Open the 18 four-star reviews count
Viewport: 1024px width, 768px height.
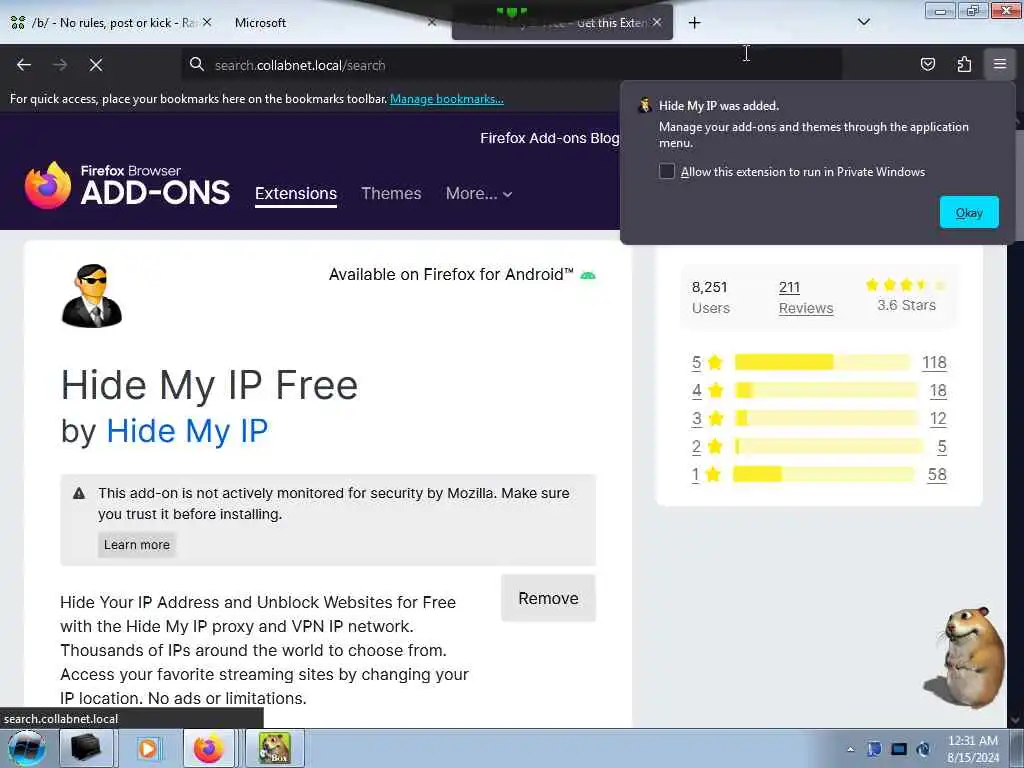[x=938, y=391]
